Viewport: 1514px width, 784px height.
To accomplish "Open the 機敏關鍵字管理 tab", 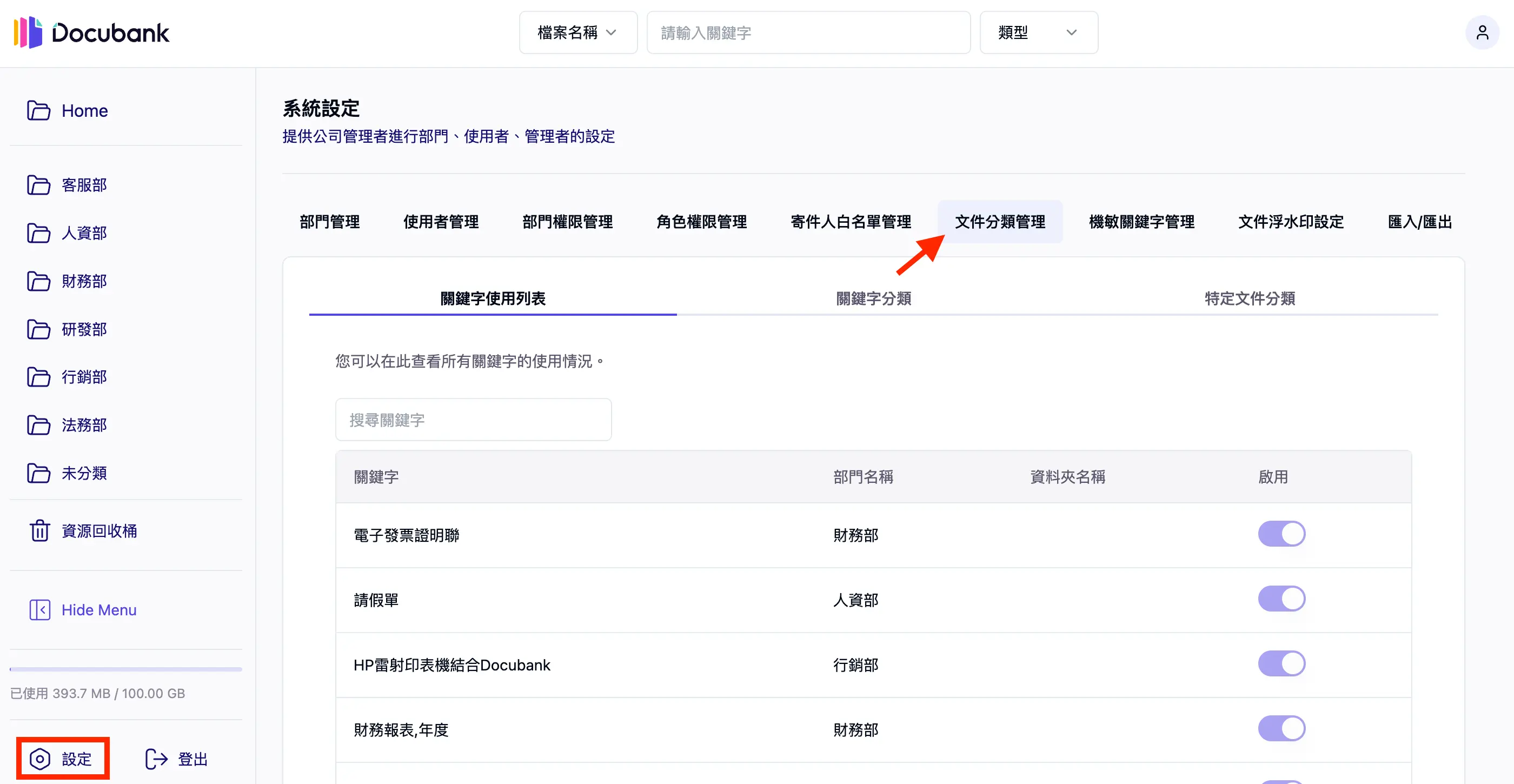I will coord(1140,222).
